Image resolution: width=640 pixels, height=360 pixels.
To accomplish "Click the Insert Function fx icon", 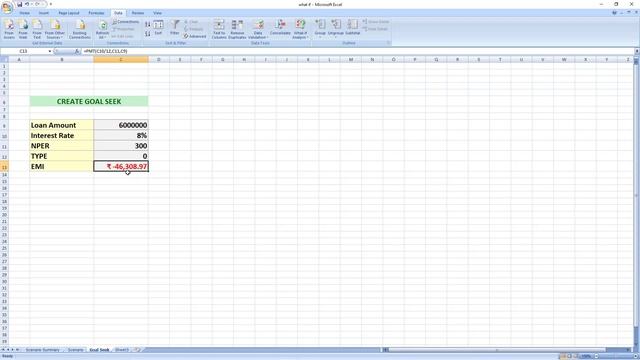I will (77, 51).
